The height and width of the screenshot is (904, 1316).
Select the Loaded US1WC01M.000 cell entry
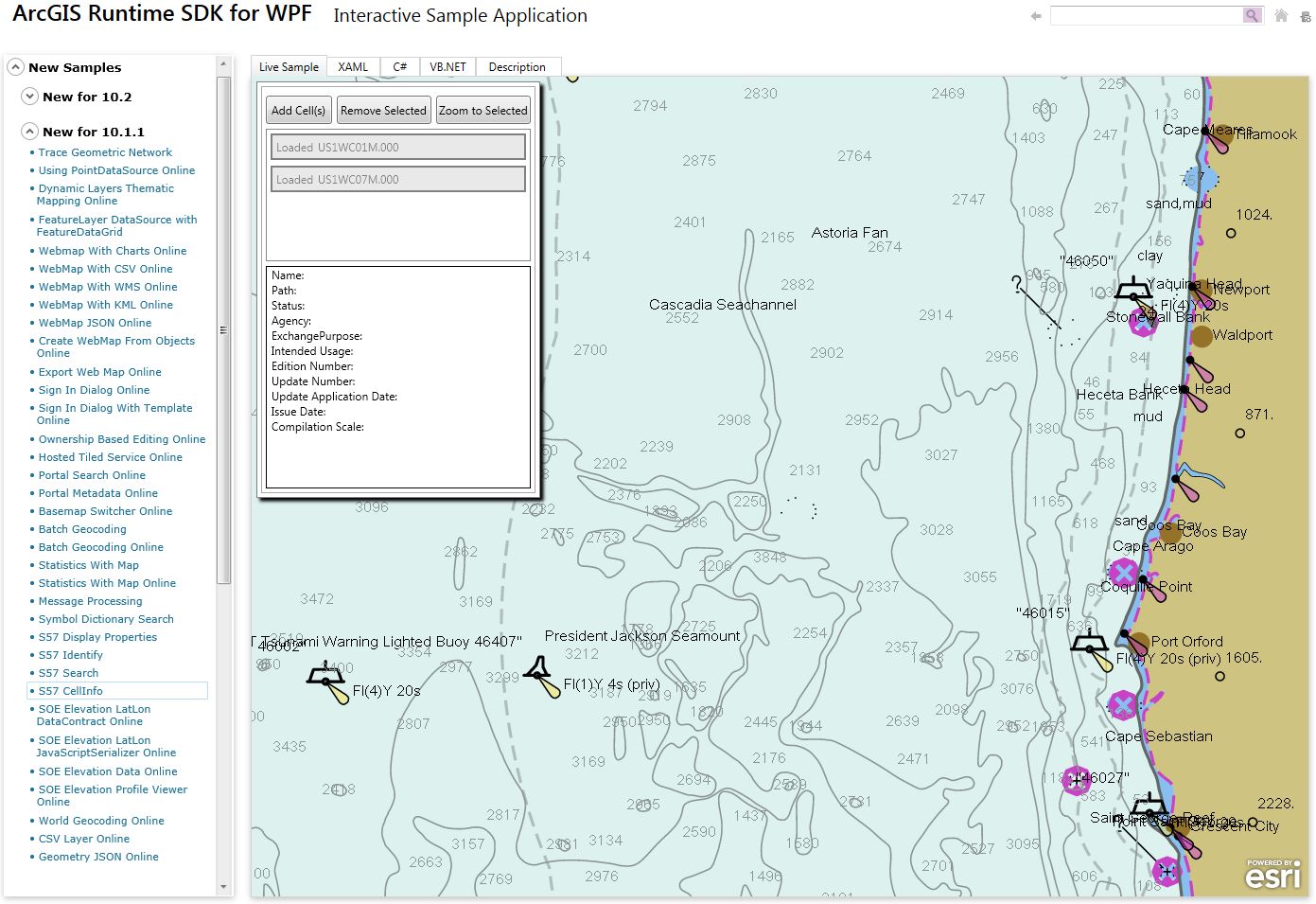click(398, 147)
